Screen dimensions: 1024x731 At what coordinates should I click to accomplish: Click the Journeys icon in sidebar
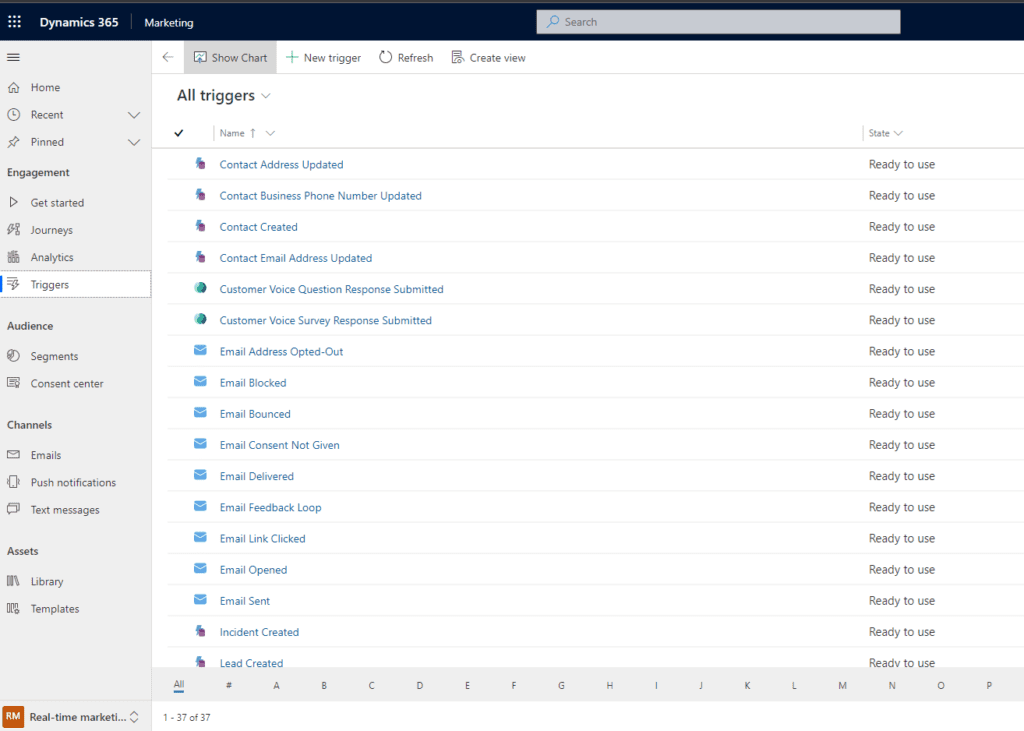[x=14, y=230]
